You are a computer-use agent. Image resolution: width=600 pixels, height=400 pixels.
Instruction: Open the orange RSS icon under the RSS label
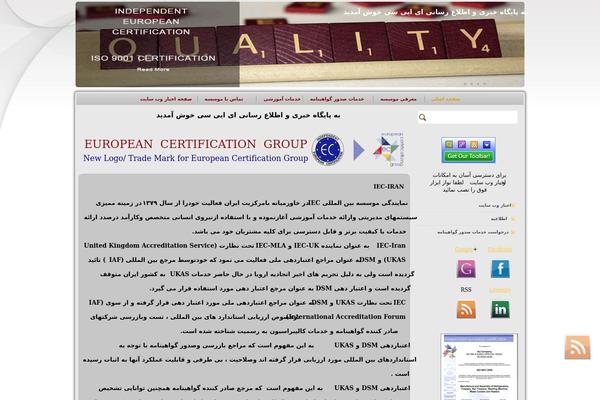[466, 309]
